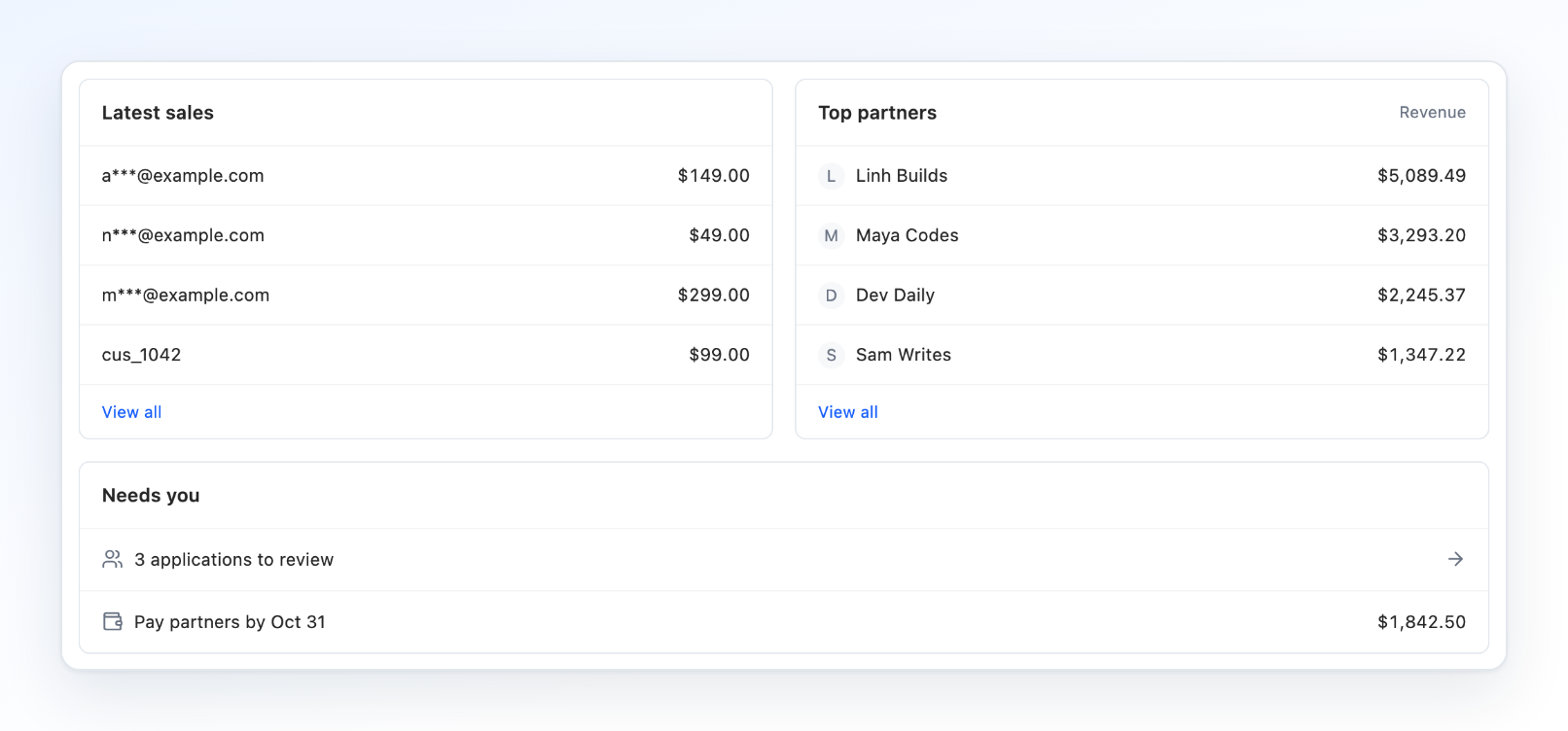Open View all under Latest sales

[x=132, y=412]
